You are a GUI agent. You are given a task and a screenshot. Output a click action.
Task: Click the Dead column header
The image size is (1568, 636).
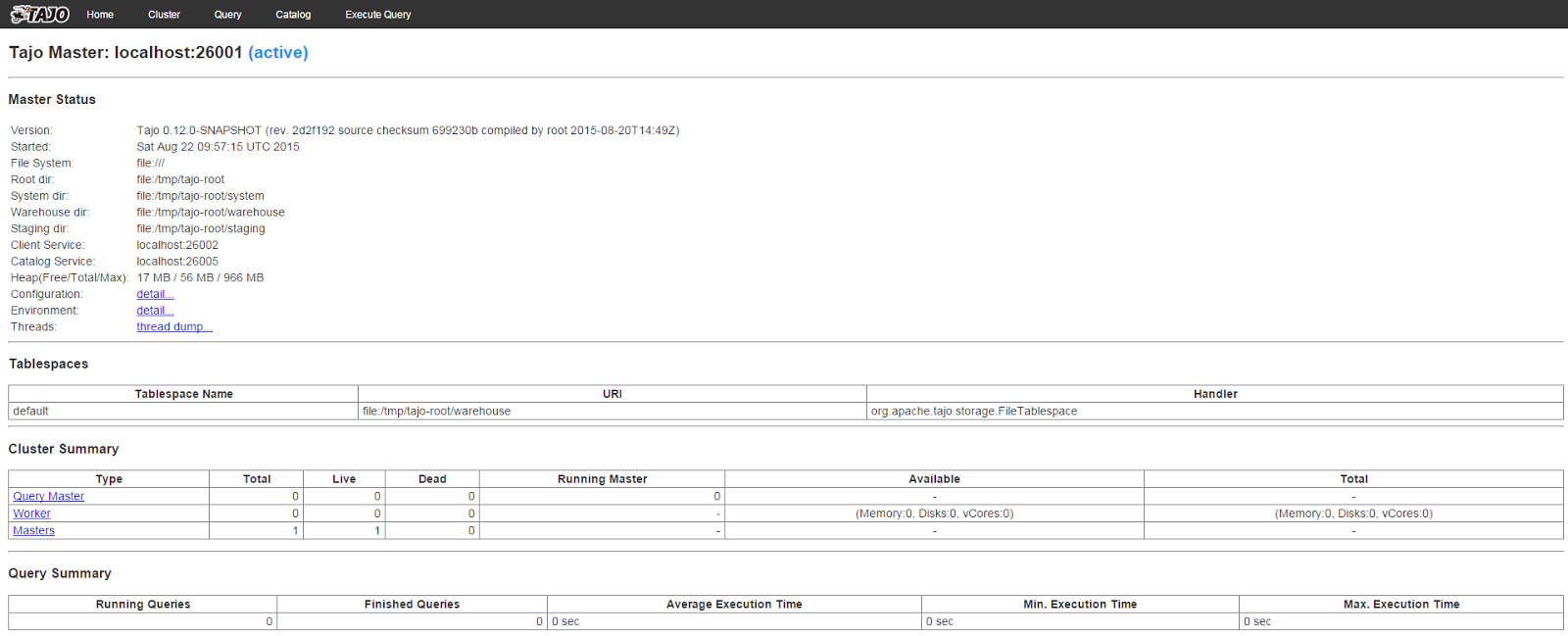click(x=432, y=479)
